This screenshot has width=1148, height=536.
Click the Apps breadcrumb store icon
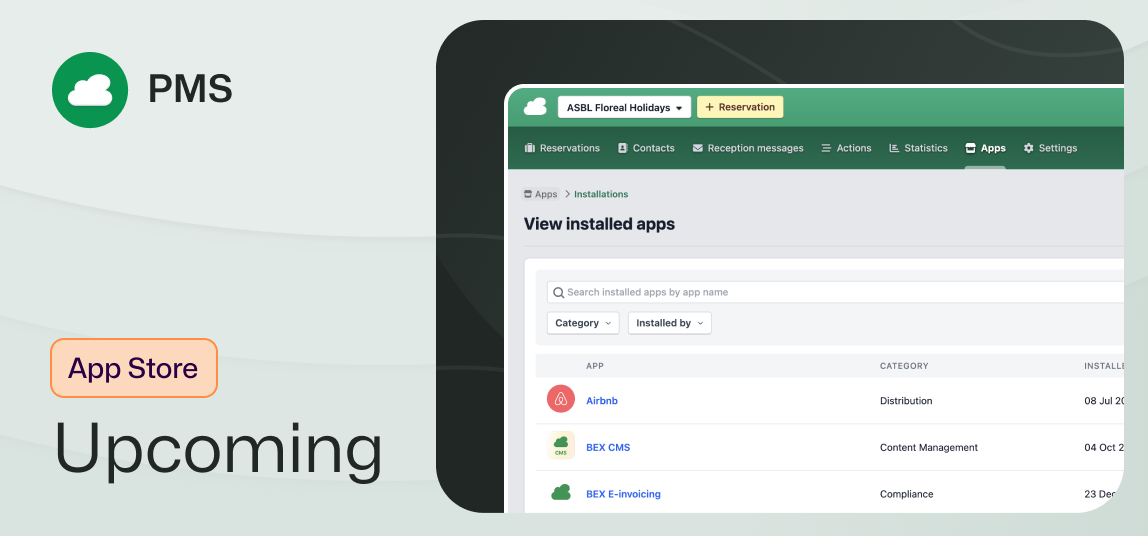[528, 194]
